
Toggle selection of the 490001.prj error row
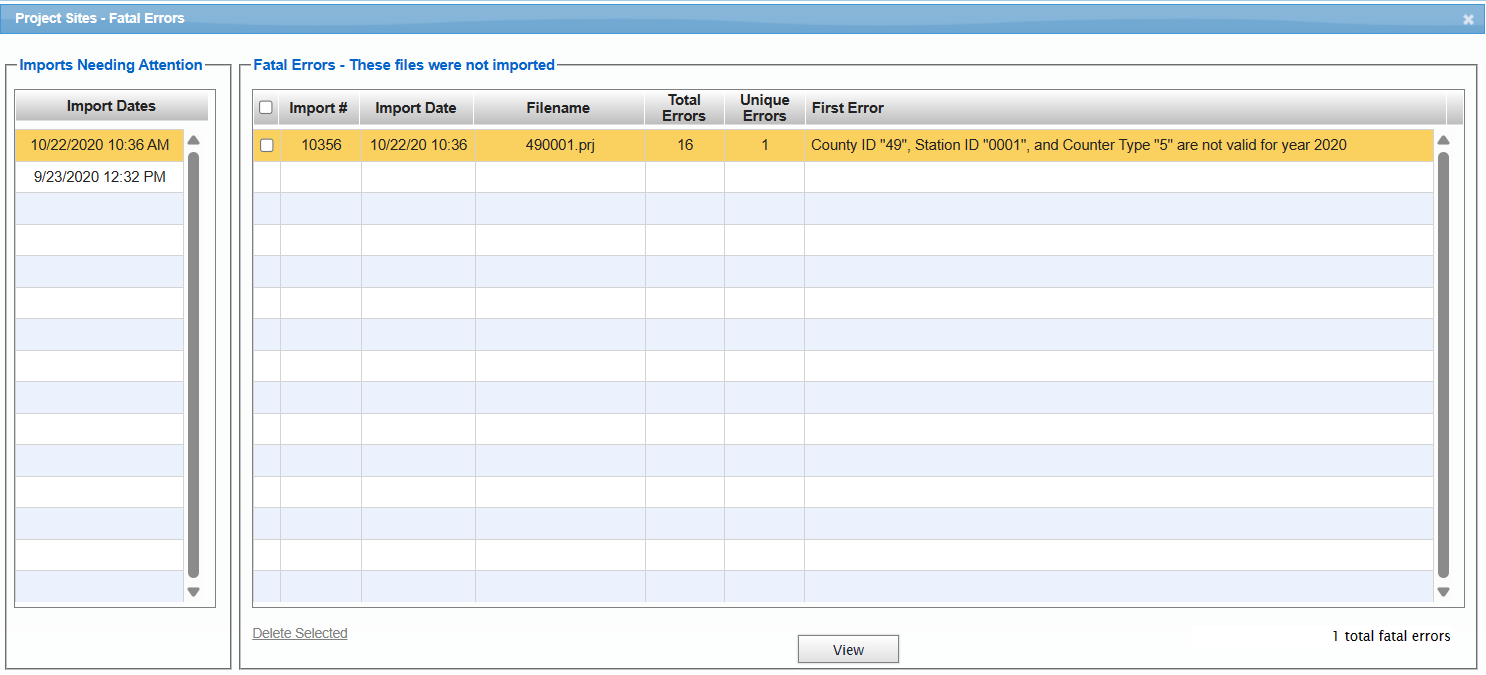tap(266, 144)
